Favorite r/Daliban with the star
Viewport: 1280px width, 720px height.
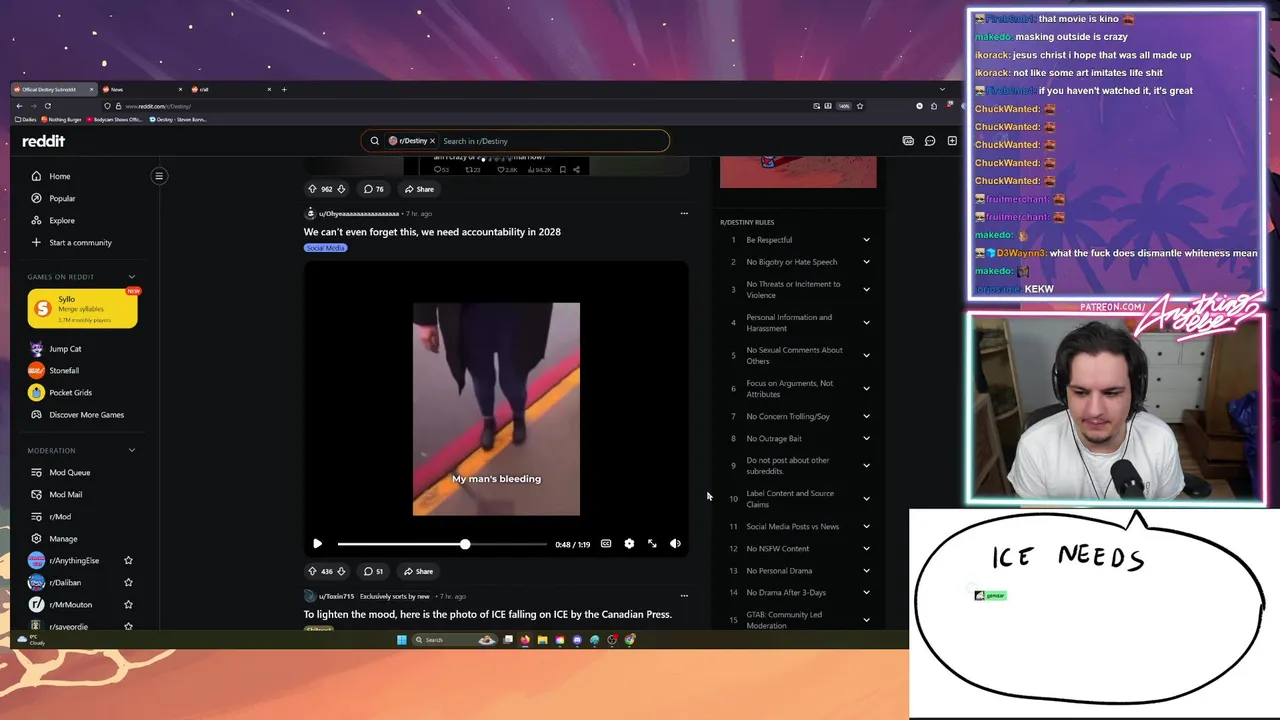pyautogui.click(x=128, y=583)
